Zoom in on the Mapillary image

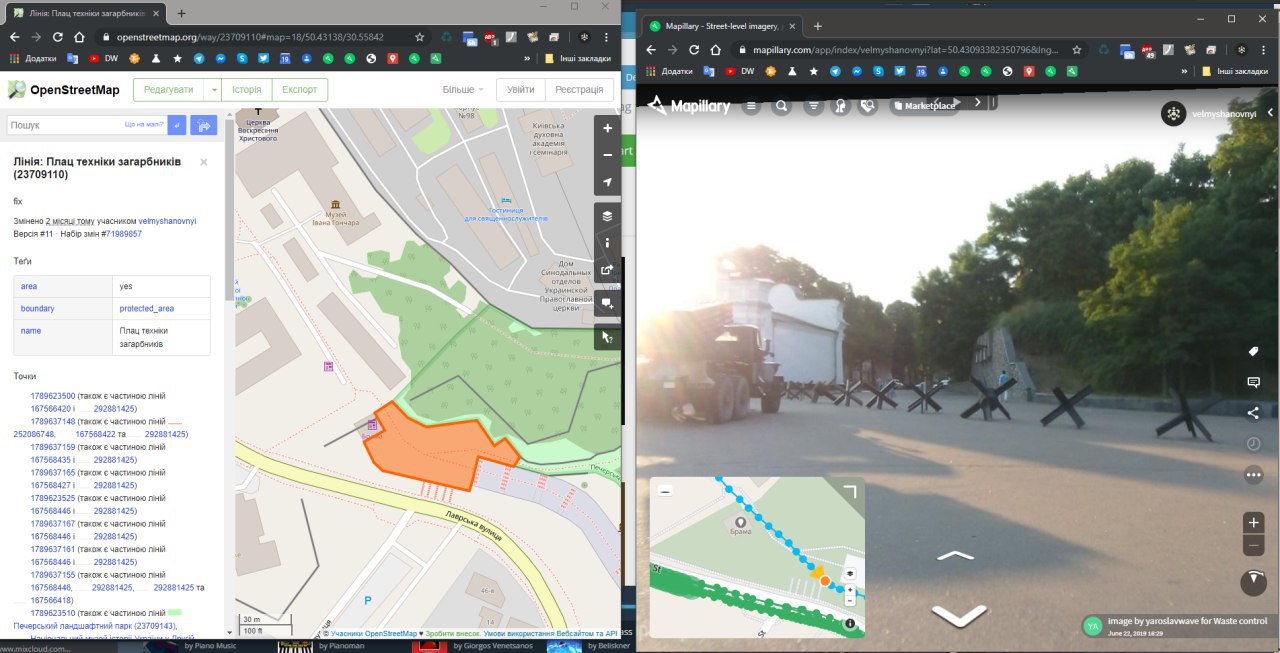[1253, 522]
